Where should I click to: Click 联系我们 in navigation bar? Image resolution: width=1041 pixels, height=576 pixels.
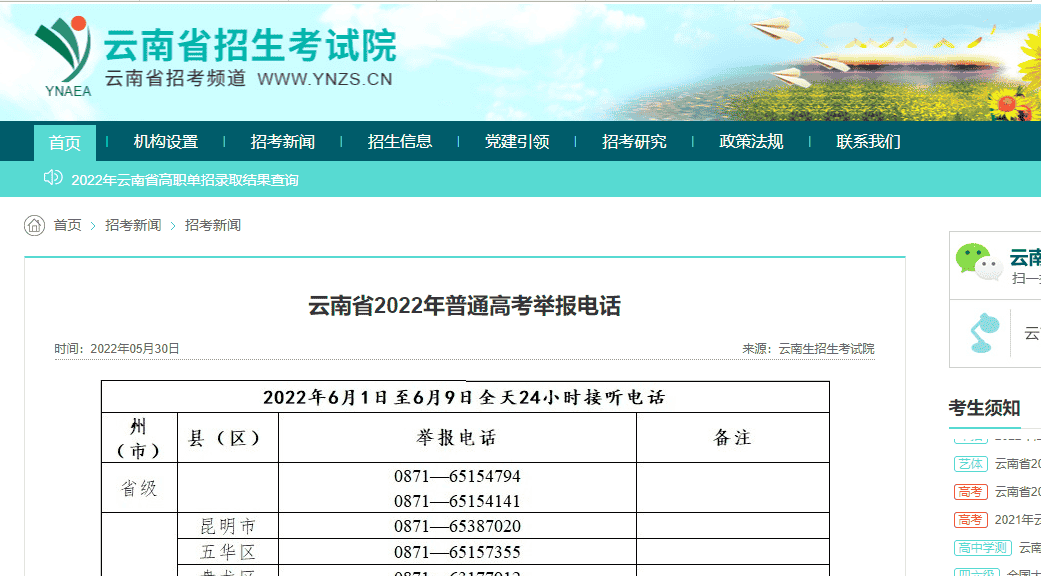coord(868,142)
